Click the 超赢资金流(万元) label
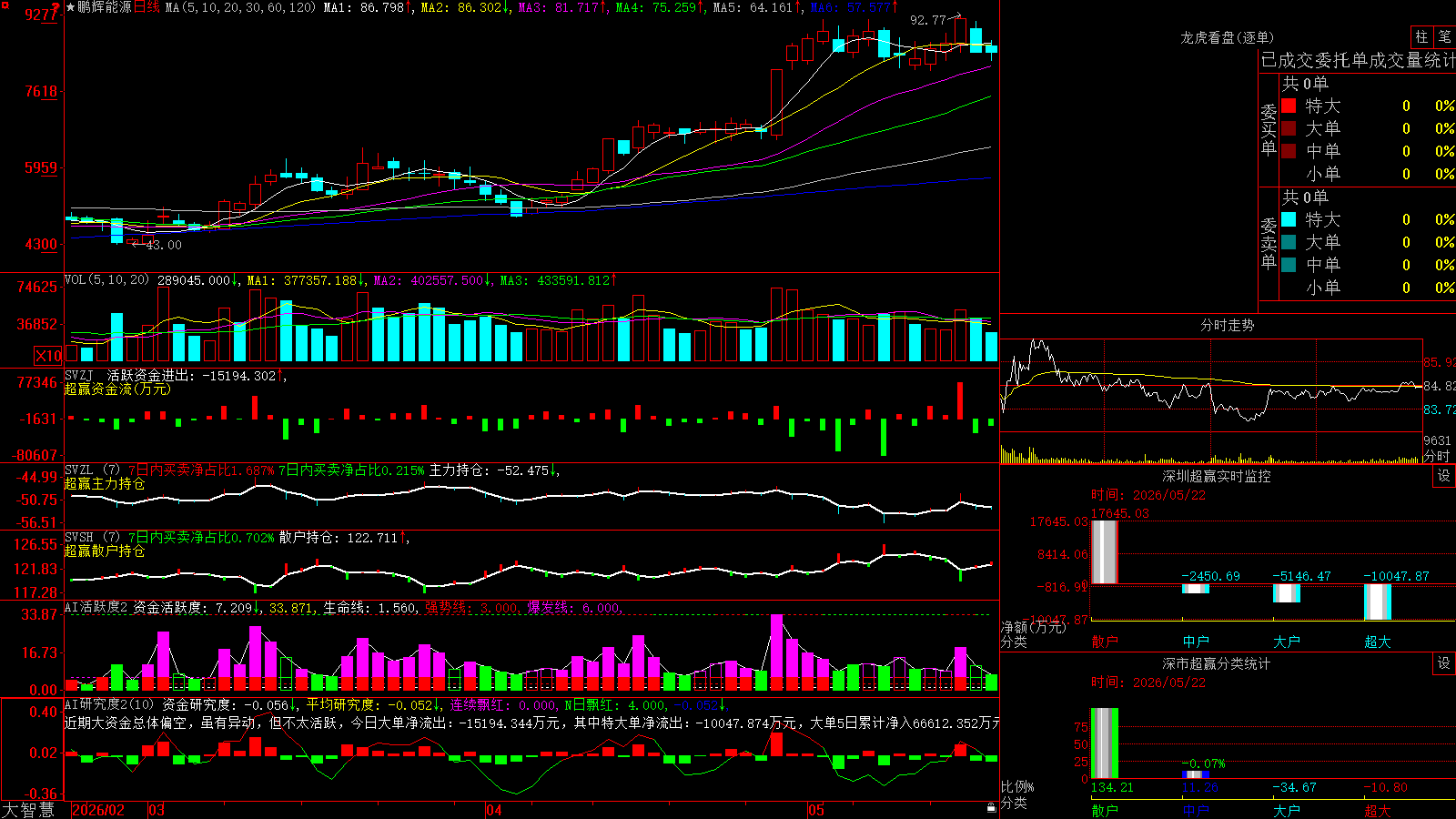This screenshot has height=819, width=1456. pyautogui.click(x=117, y=389)
